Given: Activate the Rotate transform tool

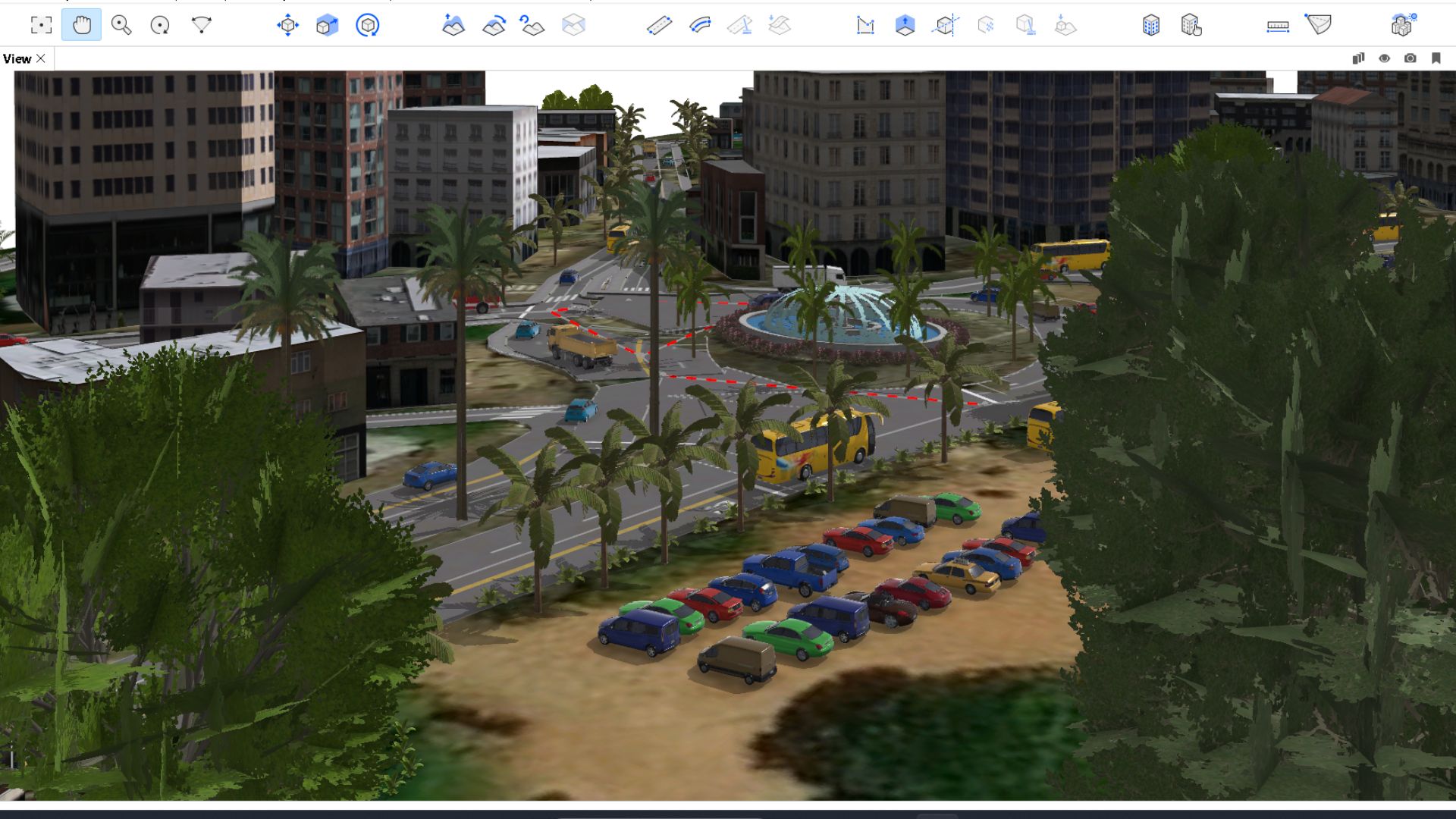Looking at the screenshot, I should tap(368, 25).
